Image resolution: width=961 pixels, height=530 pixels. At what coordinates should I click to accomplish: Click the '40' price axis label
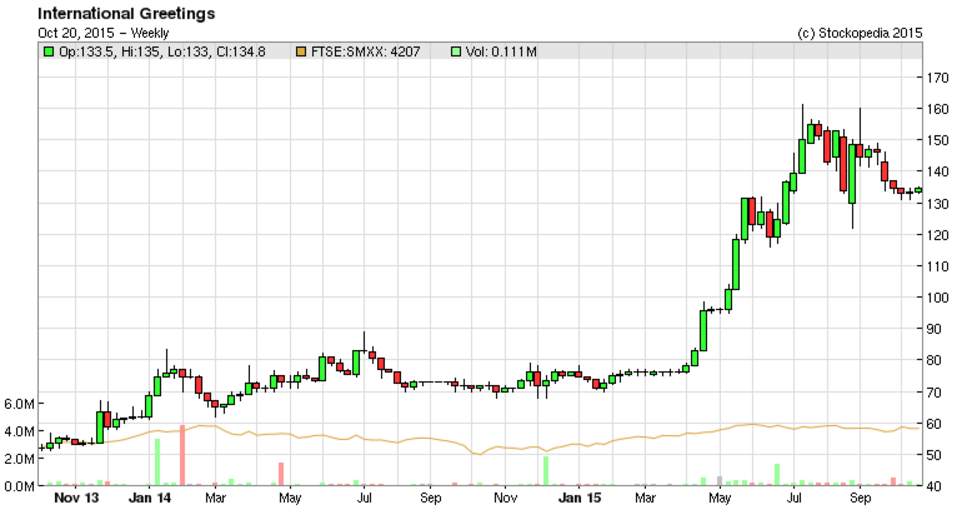click(934, 486)
